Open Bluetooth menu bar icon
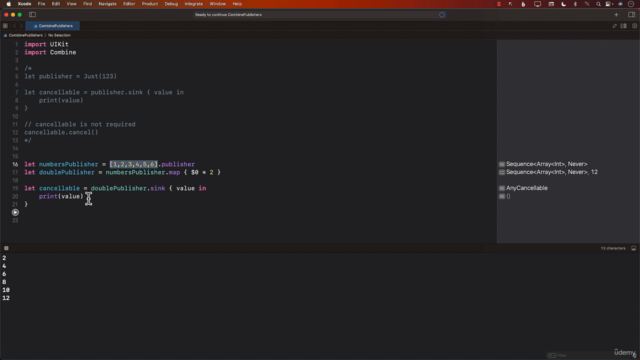The width and height of the screenshot is (640, 360). [576, 4]
